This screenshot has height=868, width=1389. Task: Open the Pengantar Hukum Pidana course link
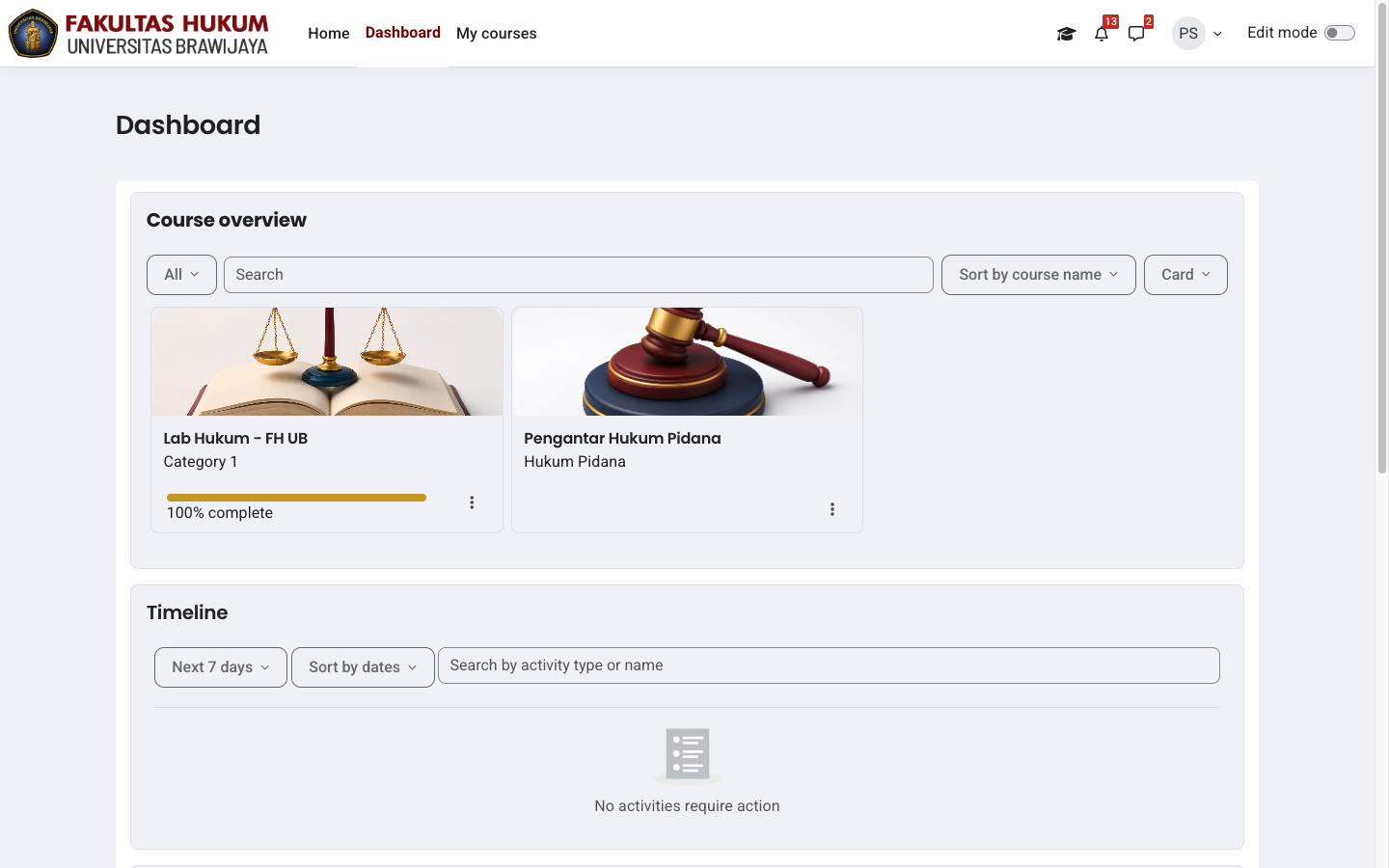click(x=622, y=438)
